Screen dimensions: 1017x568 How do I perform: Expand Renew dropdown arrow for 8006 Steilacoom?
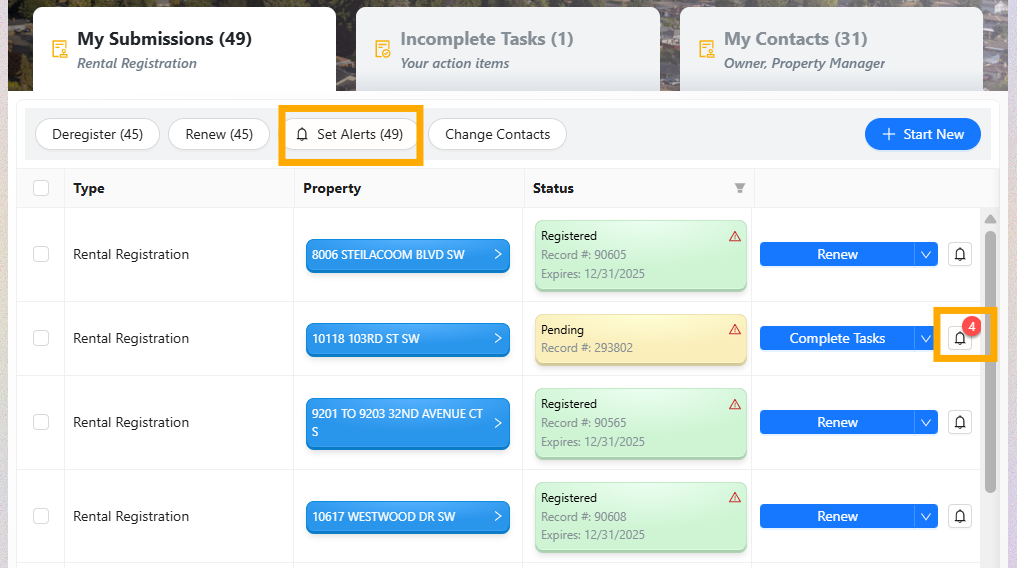pyautogui.click(x=926, y=254)
